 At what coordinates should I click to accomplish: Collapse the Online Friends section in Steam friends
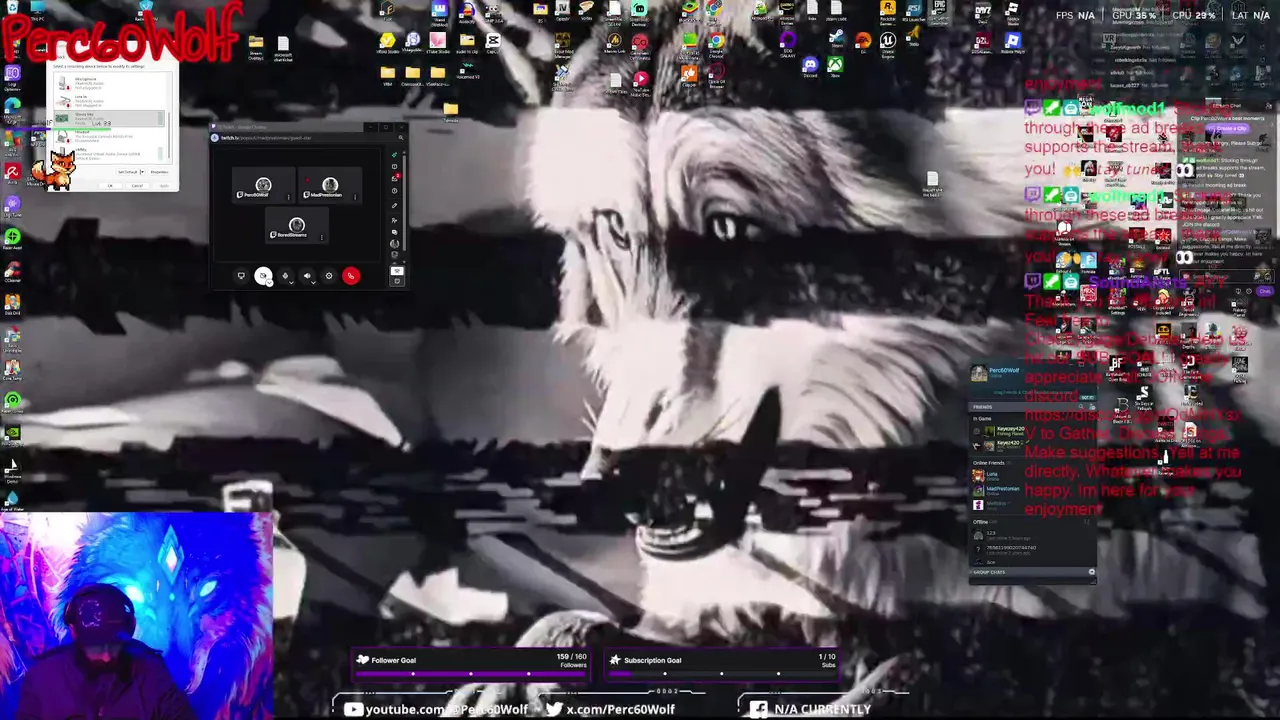pyautogui.click(x=989, y=463)
